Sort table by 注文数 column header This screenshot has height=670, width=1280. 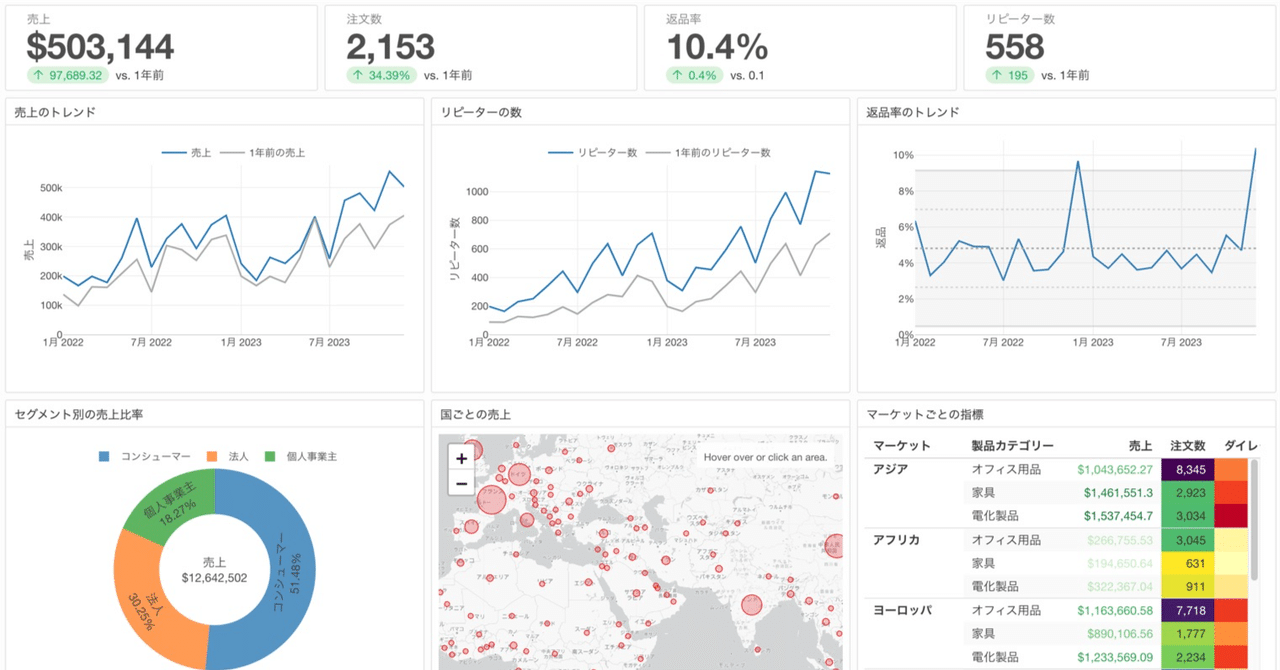(x=1187, y=445)
